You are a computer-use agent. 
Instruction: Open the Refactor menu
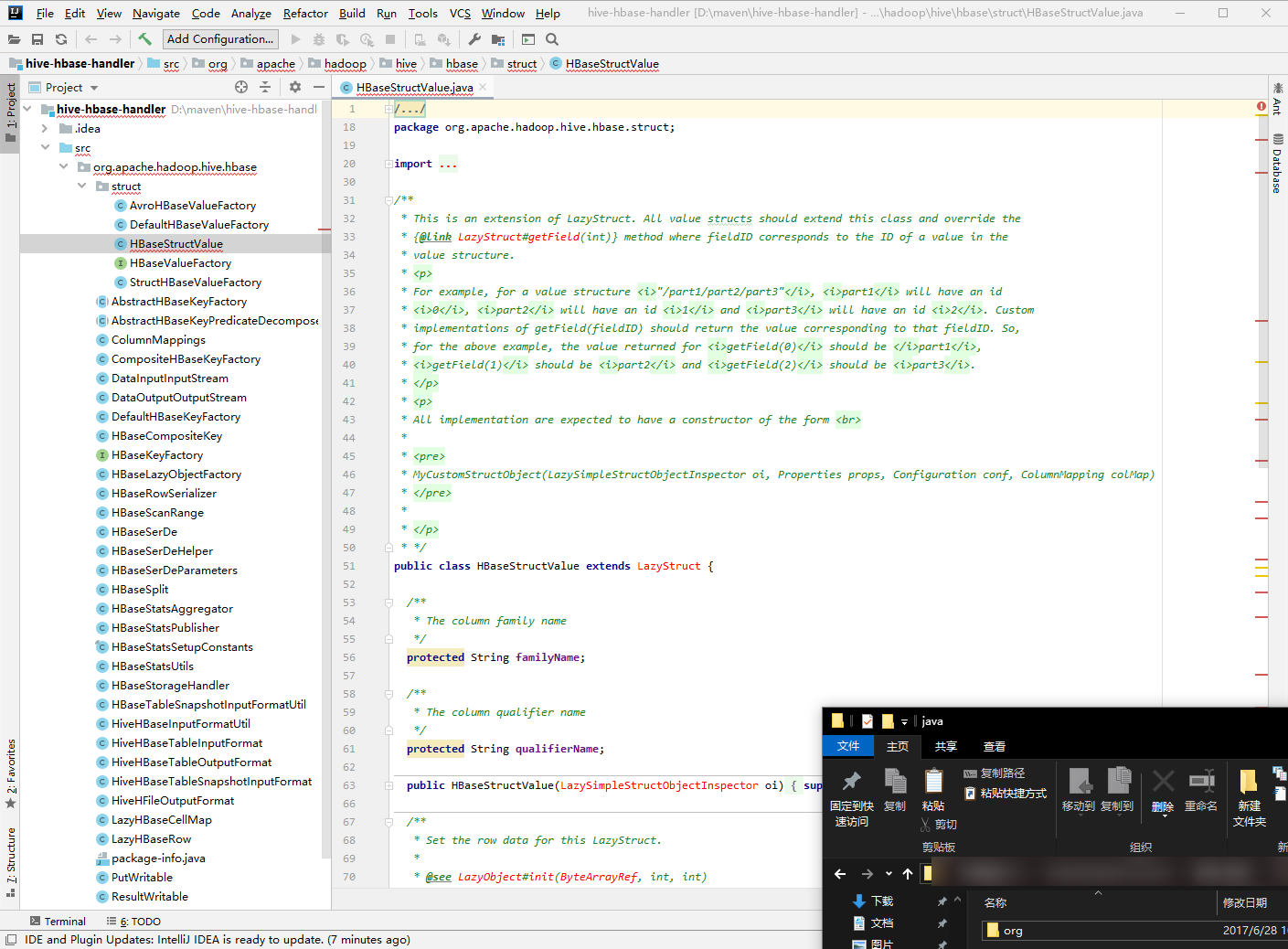(305, 14)
